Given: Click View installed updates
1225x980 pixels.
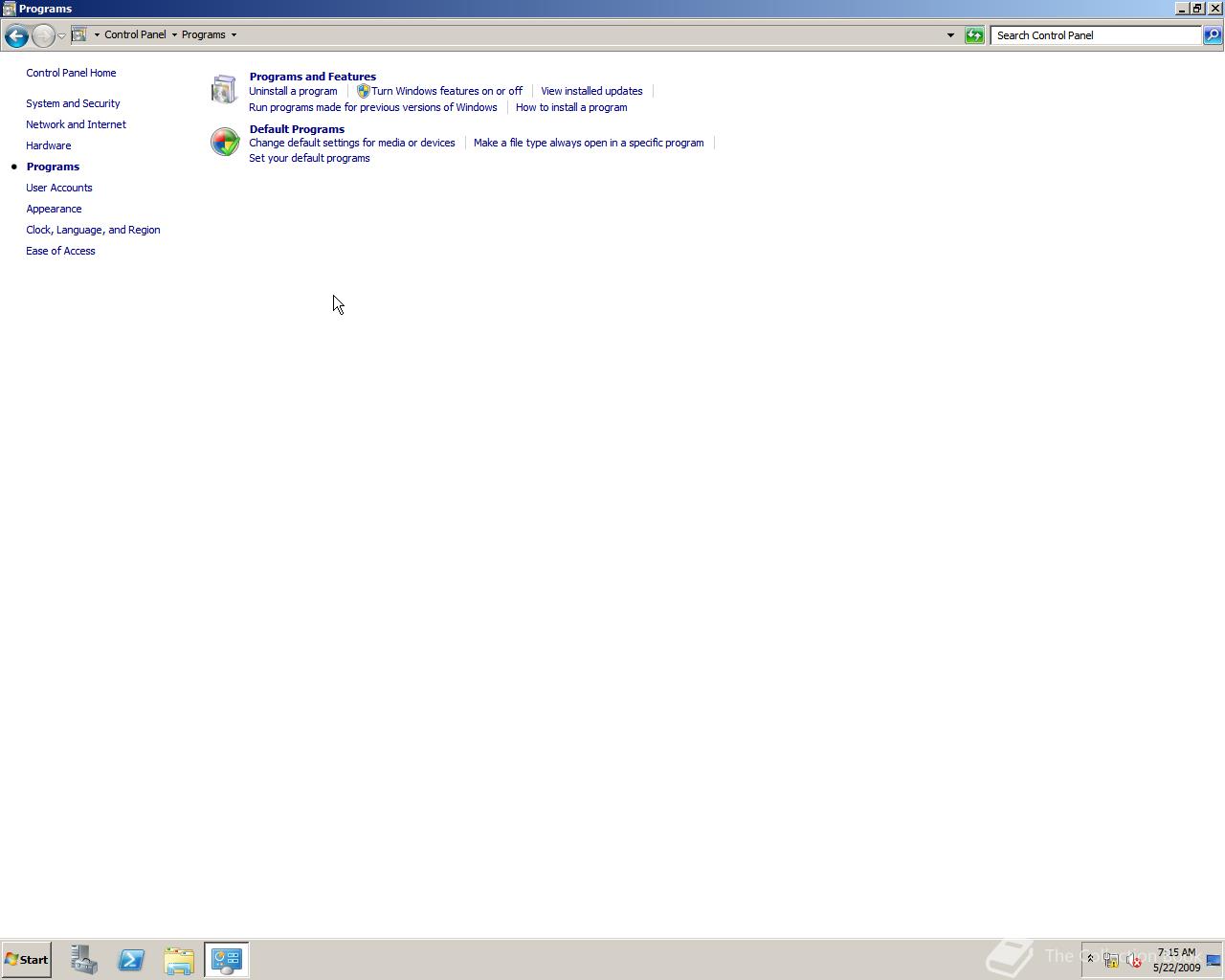Looking at the screenshot, I should coord(591,91).
